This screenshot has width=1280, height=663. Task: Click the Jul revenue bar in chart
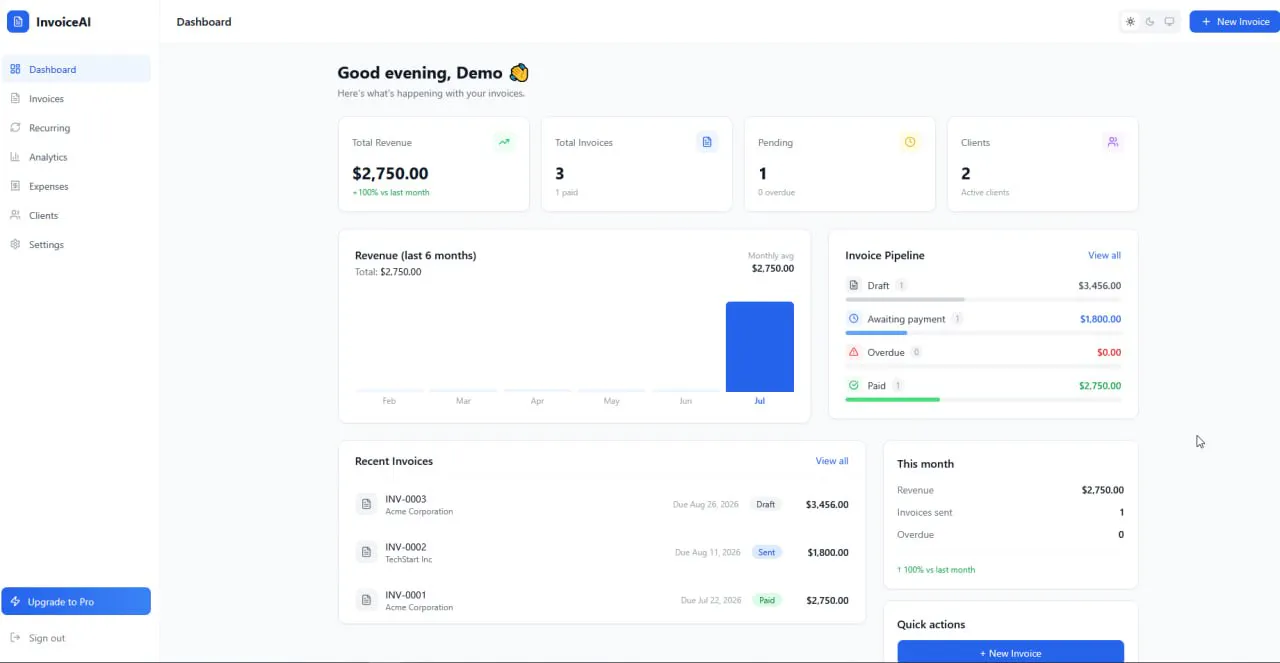[760, 347]
